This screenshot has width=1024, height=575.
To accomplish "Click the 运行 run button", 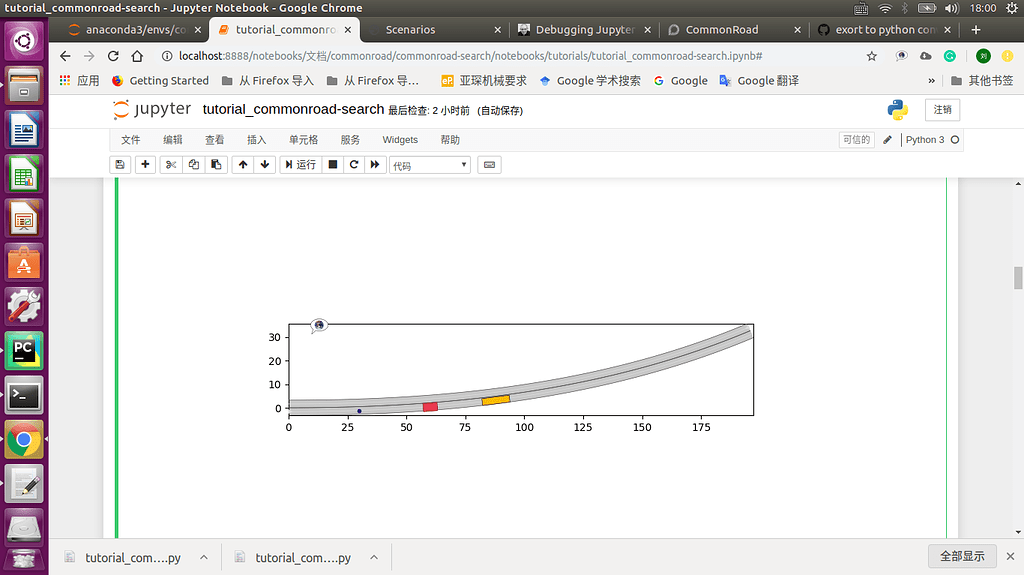I will (x=299, y=165).
